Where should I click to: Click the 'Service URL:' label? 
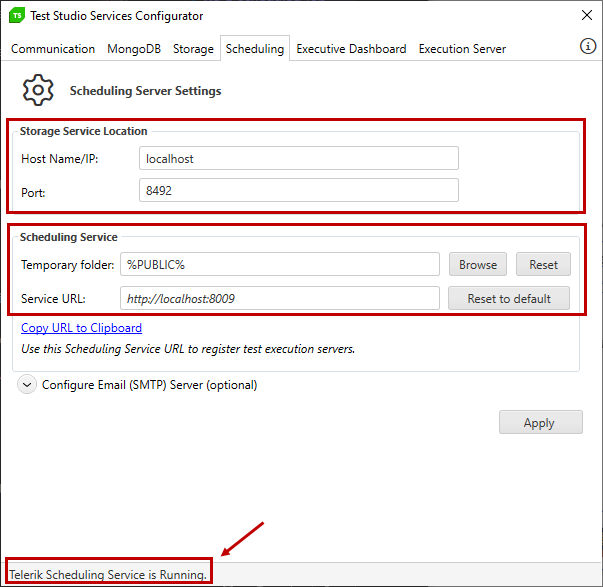click(x=53, y=299)
